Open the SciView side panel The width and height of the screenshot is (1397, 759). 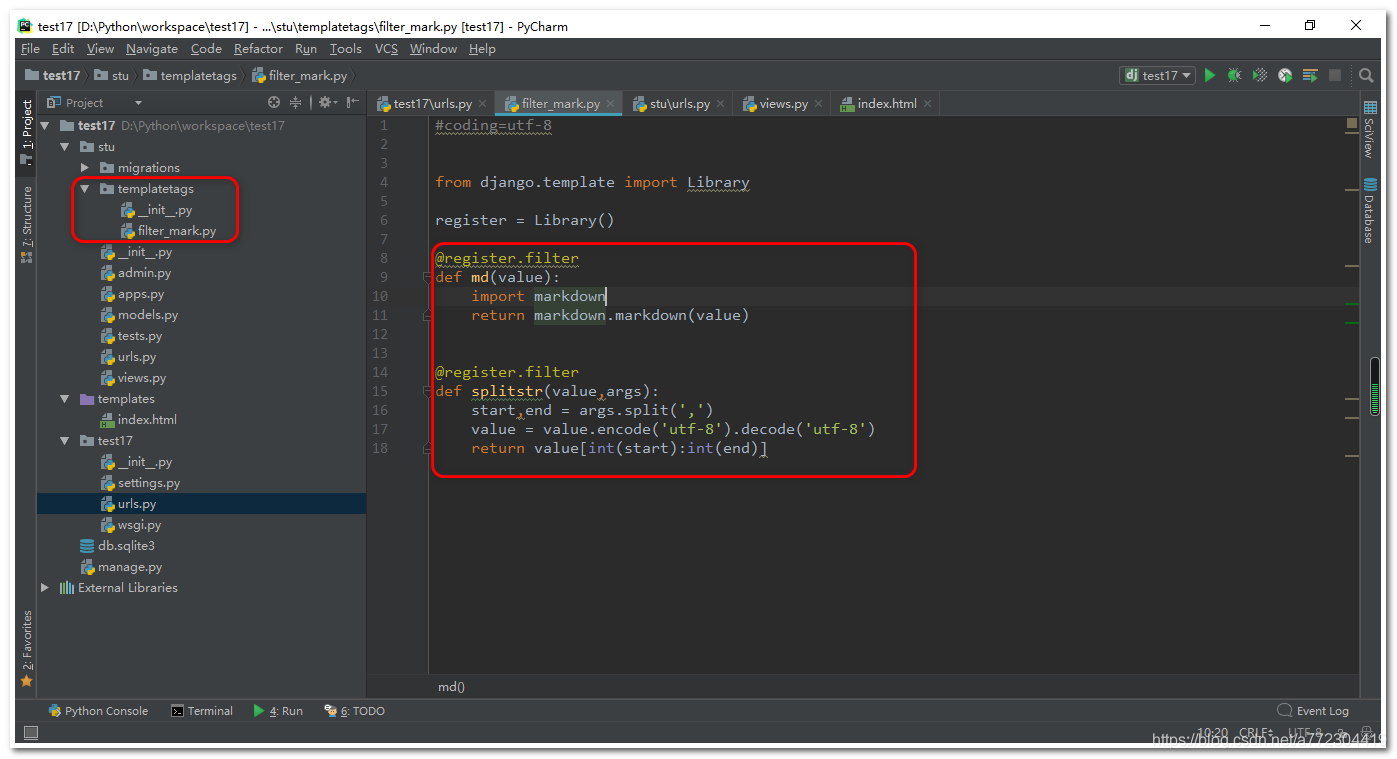(x=1369, y=130)
